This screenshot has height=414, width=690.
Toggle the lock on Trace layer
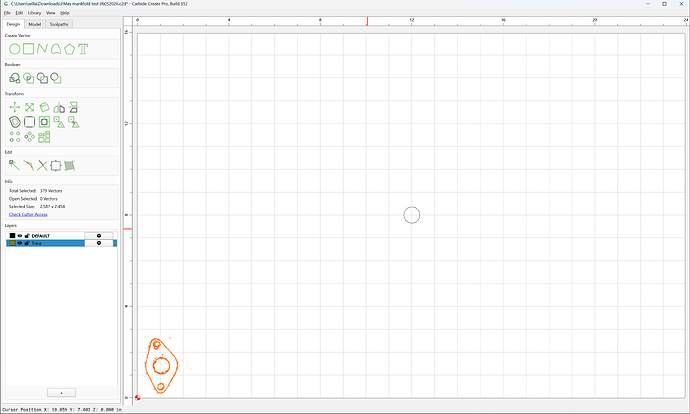[x=27, y=243]
